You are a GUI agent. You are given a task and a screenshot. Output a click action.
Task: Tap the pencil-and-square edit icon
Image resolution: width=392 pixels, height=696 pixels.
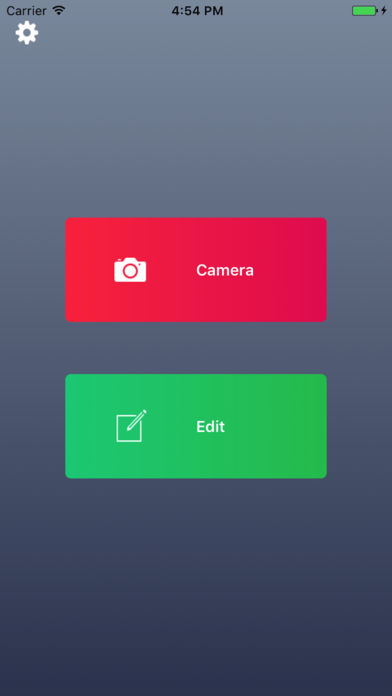[x=131, y=426]
